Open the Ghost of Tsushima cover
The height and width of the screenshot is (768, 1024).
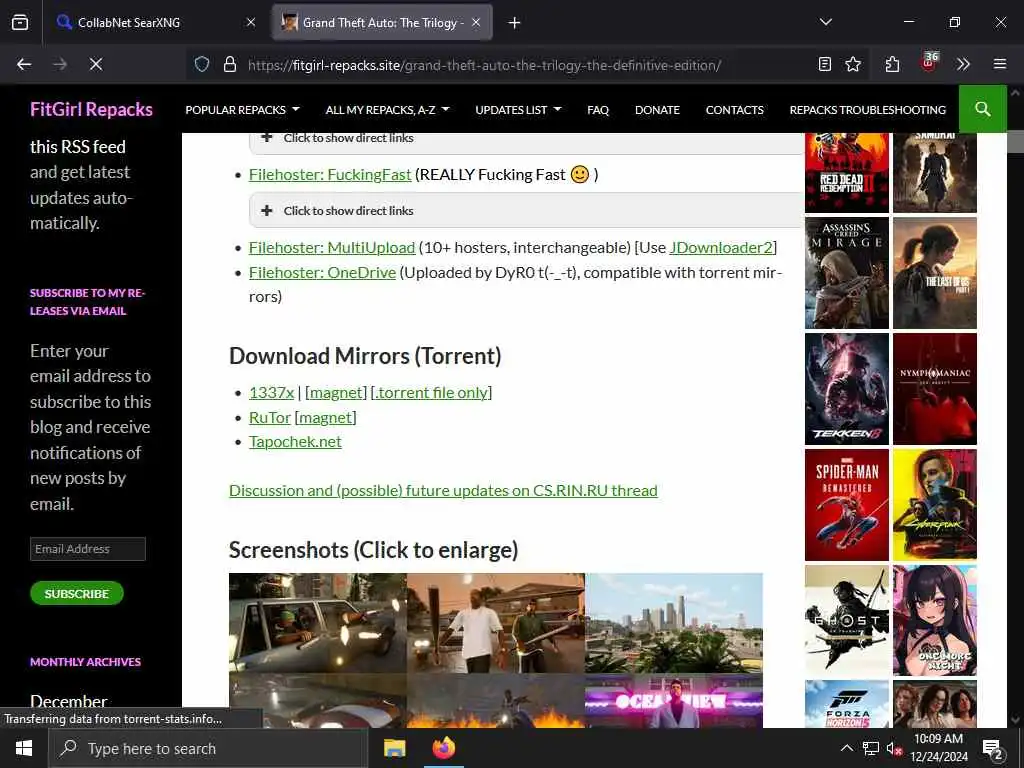(x=846, y=620)
